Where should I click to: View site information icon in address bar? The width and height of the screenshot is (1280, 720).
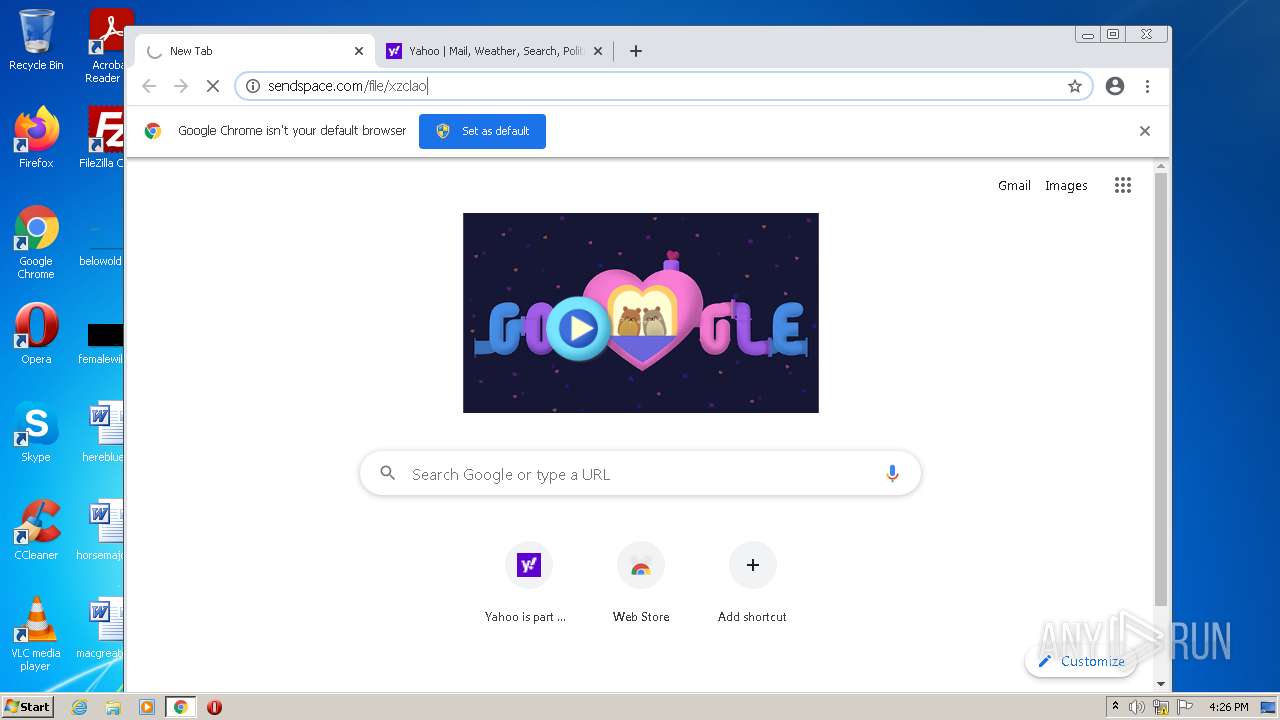click(253, 86)
